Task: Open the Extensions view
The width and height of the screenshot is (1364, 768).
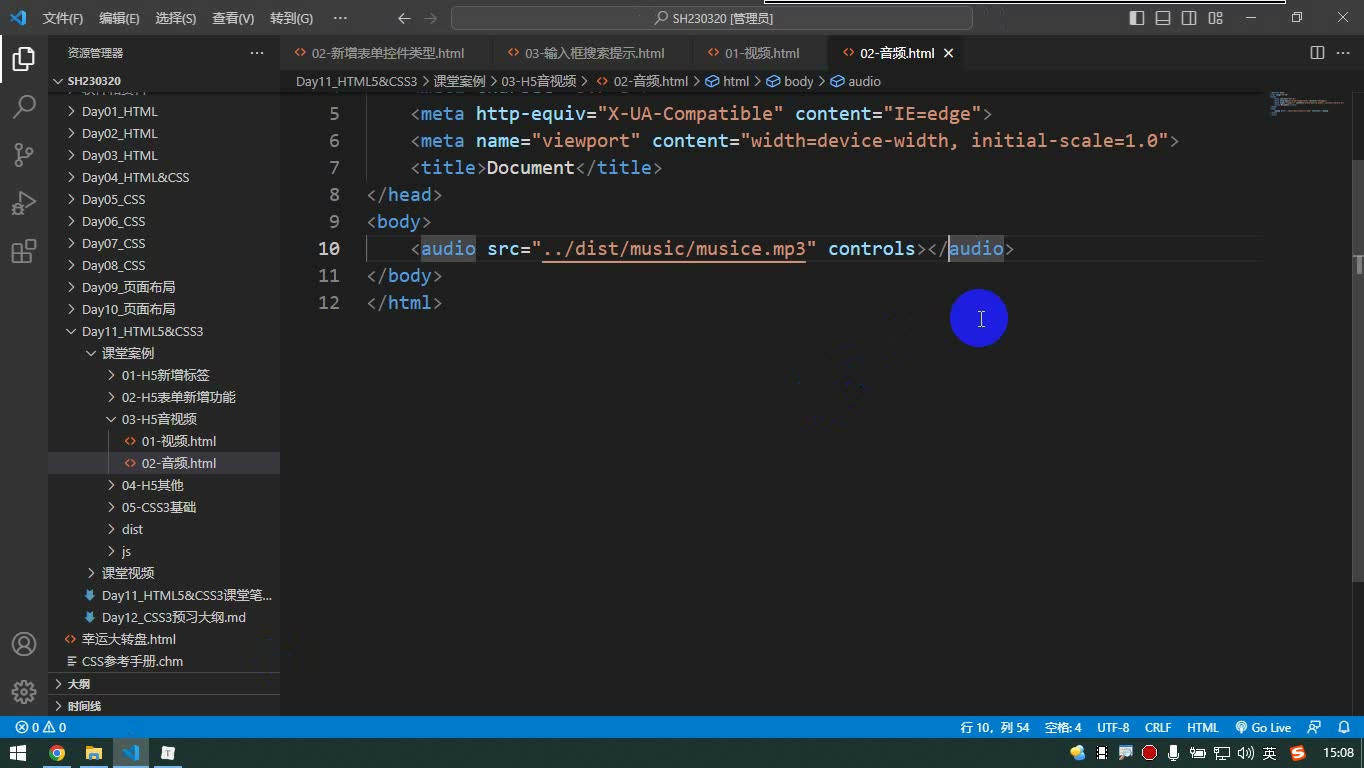Action: coord(24,251)
